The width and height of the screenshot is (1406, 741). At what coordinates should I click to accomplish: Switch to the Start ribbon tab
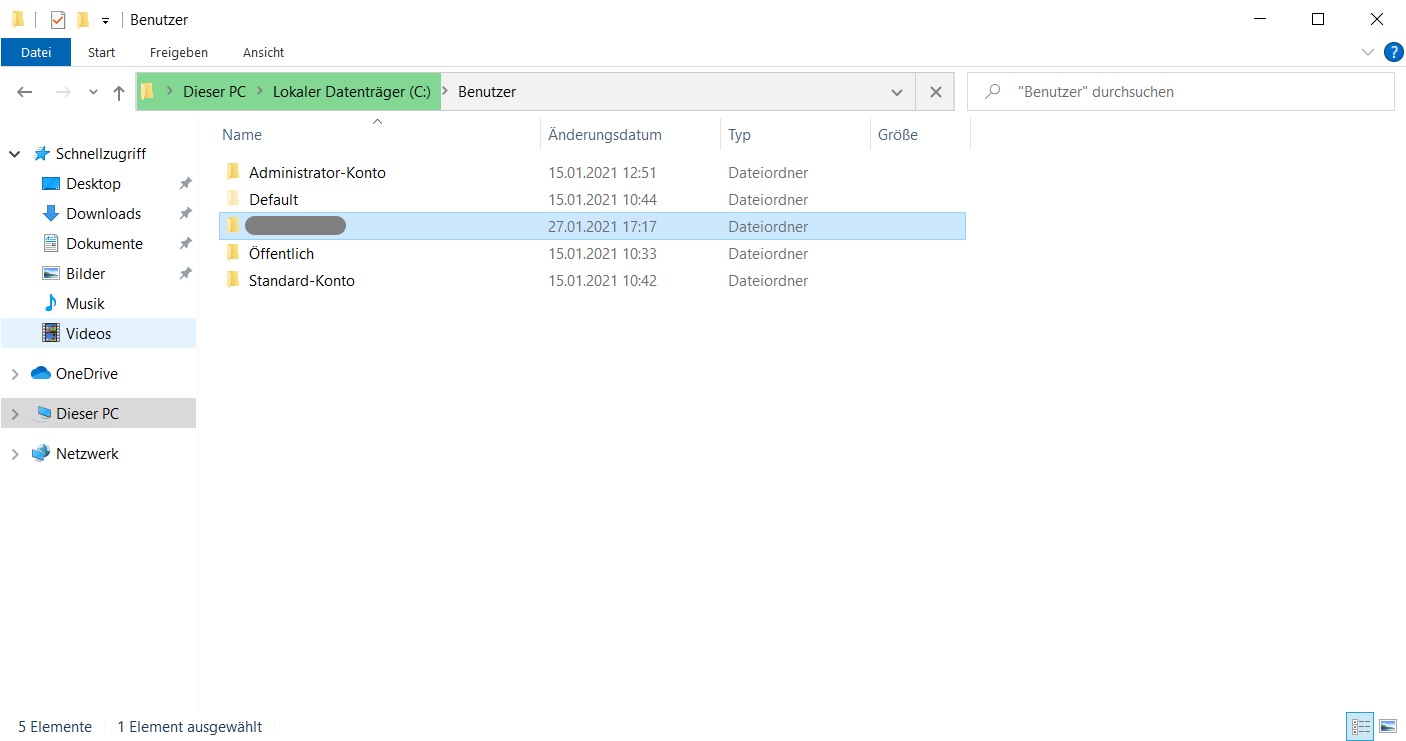tap(101, 52)
